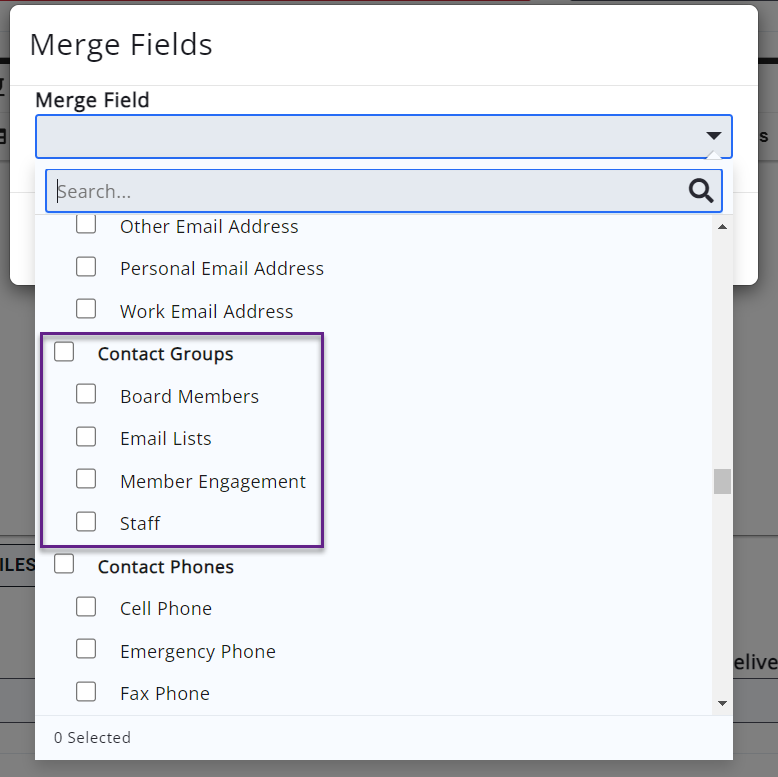Click the search magnifier icon
The image size is (778, 777).
(701, 191)
